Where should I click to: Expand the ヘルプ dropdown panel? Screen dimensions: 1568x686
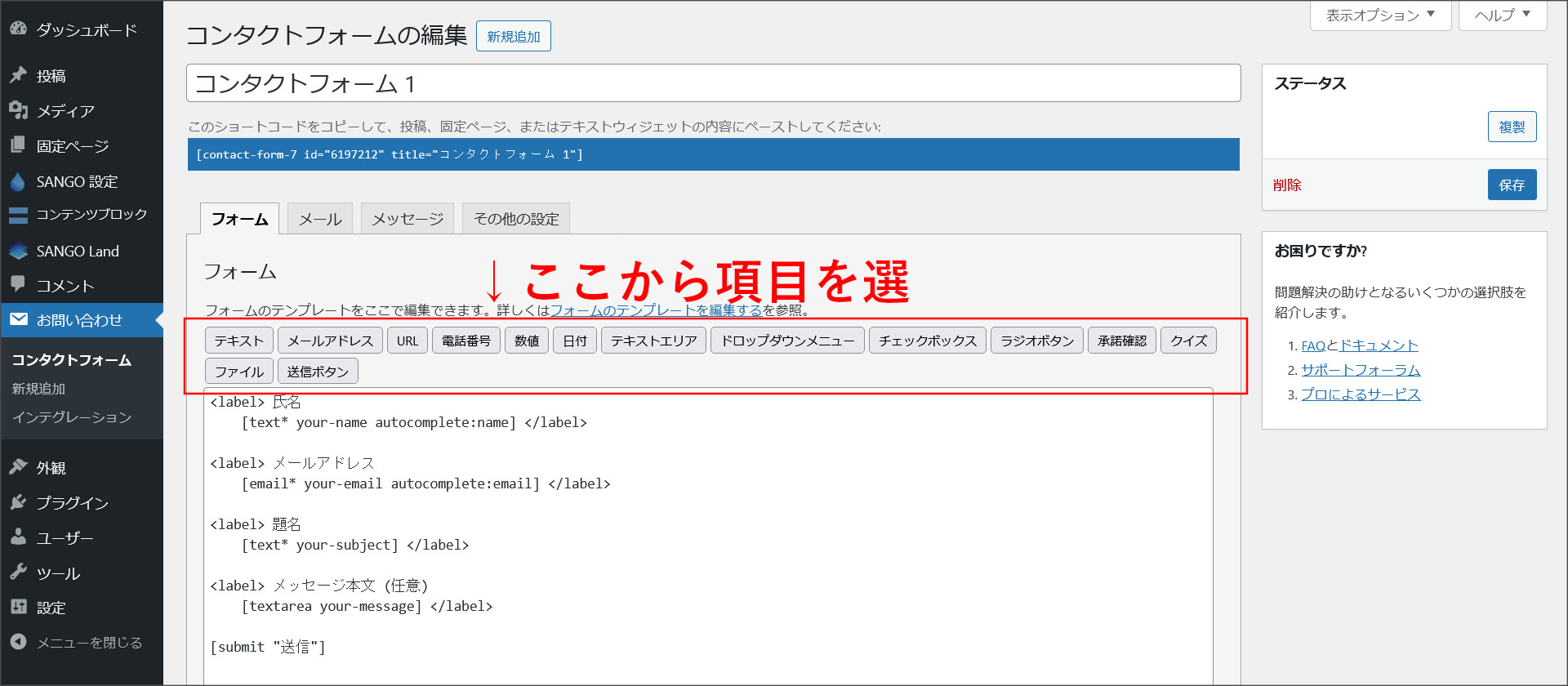click(1502, 16)
